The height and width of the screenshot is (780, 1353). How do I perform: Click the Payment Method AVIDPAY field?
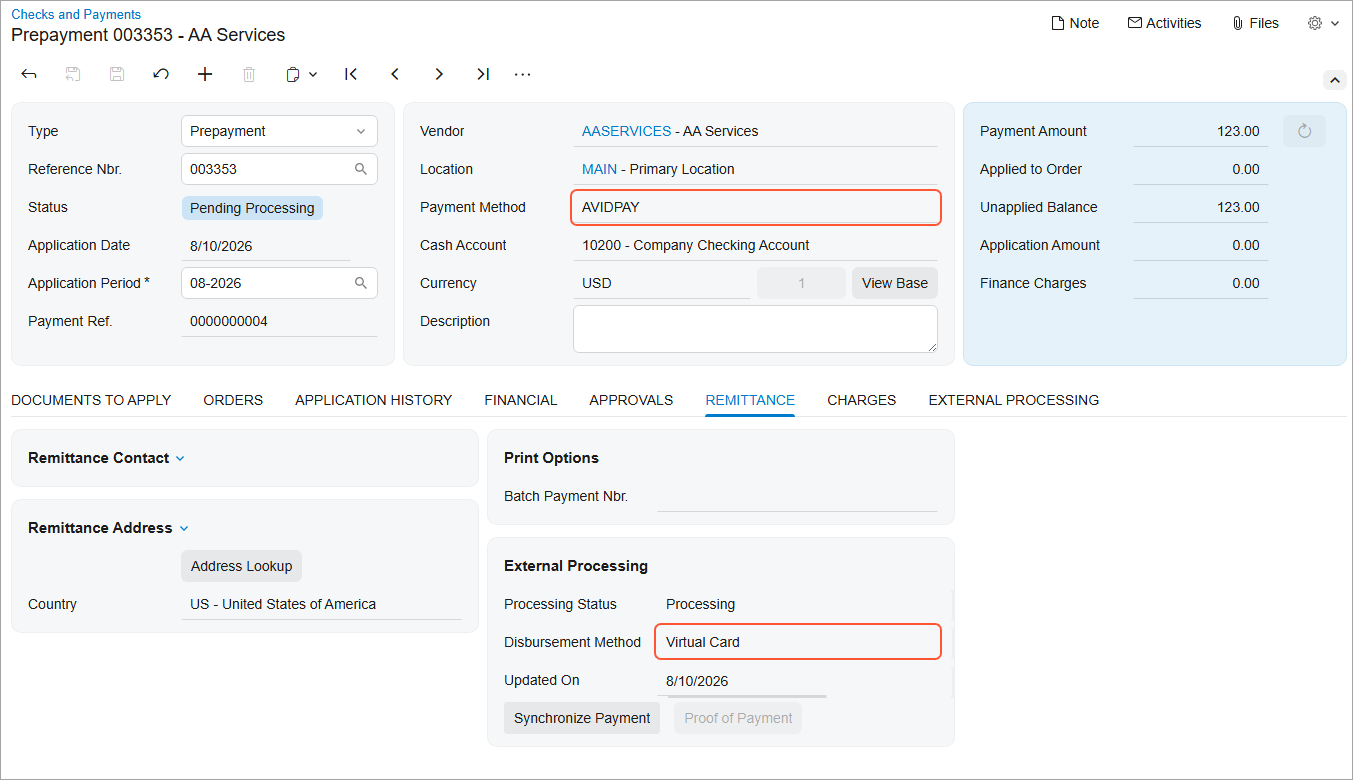pyautogui.click(x=756, y=207)
